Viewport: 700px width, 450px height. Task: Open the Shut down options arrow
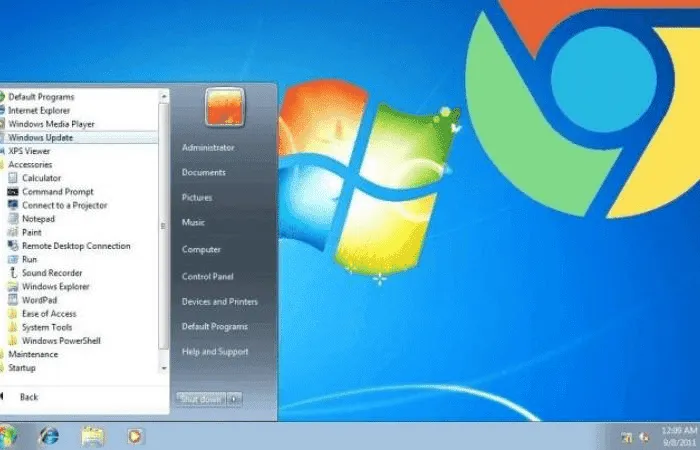tap(235, 398)
